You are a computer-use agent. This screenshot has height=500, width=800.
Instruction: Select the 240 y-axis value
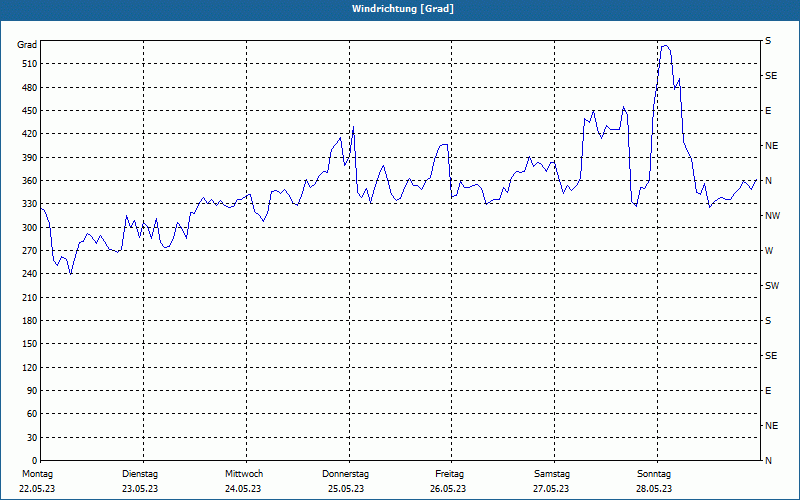[30, 274]
